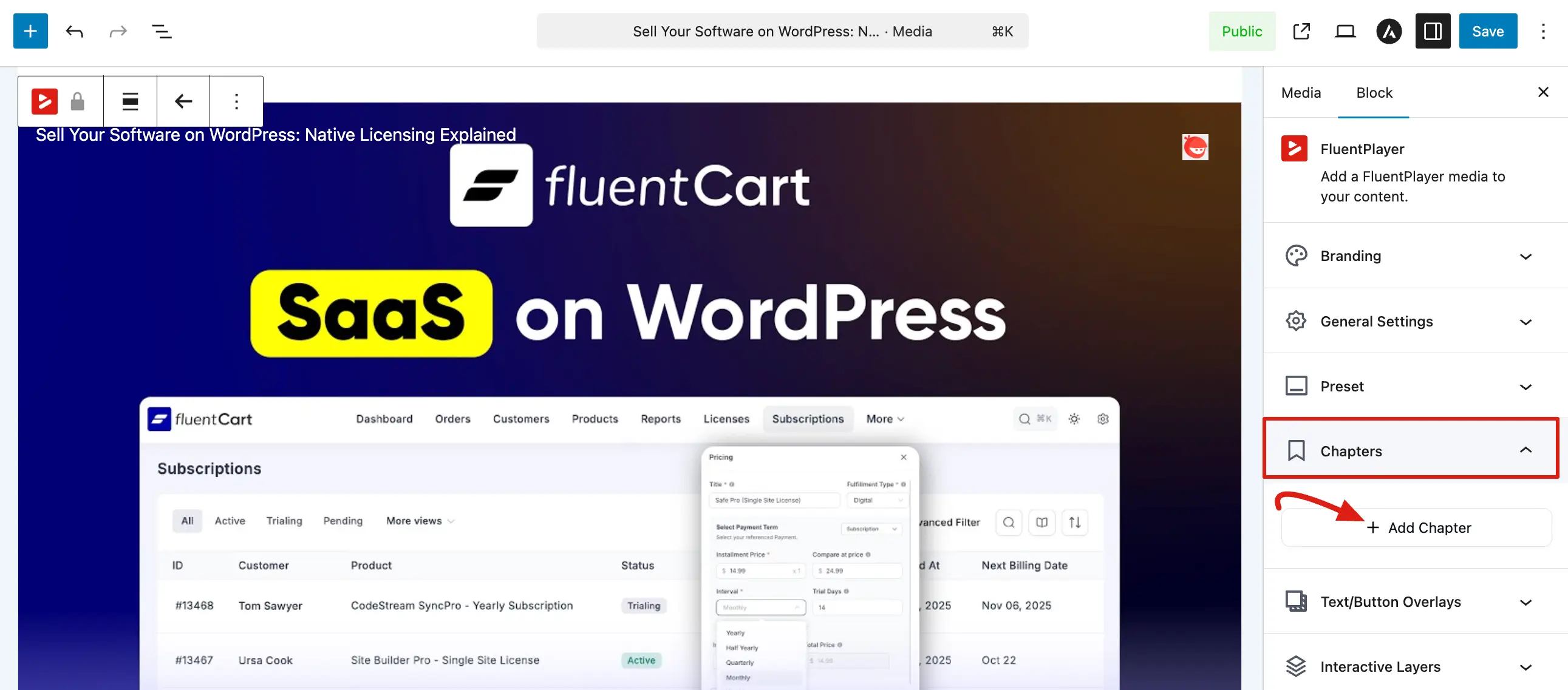
Task: Toggle the settings sidebar panel
Action: point(1432,31)
